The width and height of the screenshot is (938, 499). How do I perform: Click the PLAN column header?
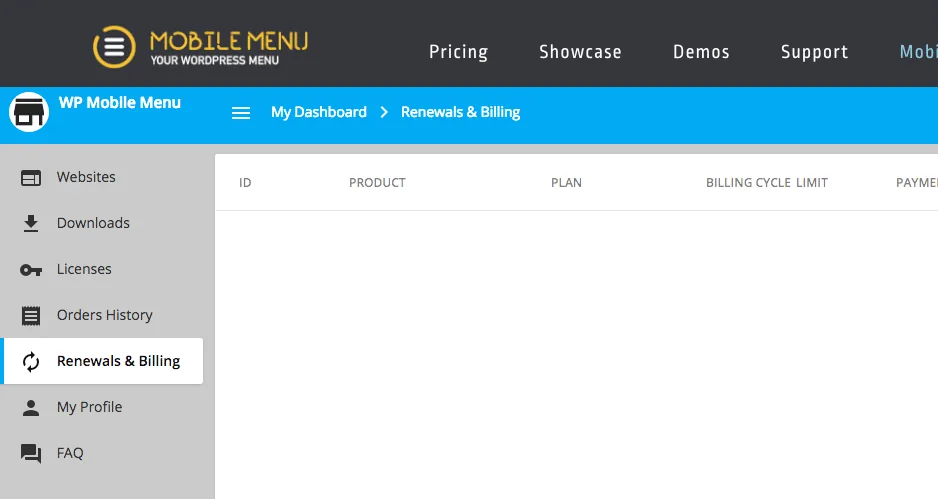pyautogui.click(x=567, y=182)
